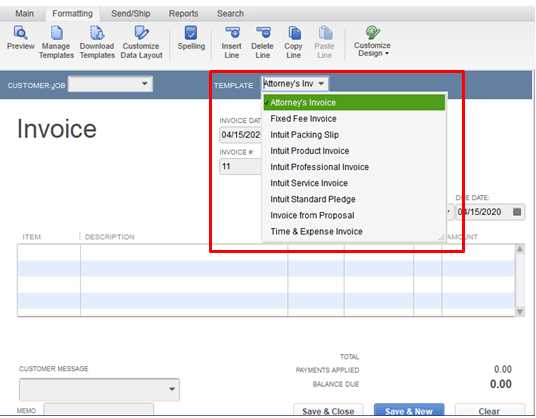Select Intuit Standard Pledge template
Image resolution: width=536 pixels, height=418 pixels.
(x=354, y=199)
